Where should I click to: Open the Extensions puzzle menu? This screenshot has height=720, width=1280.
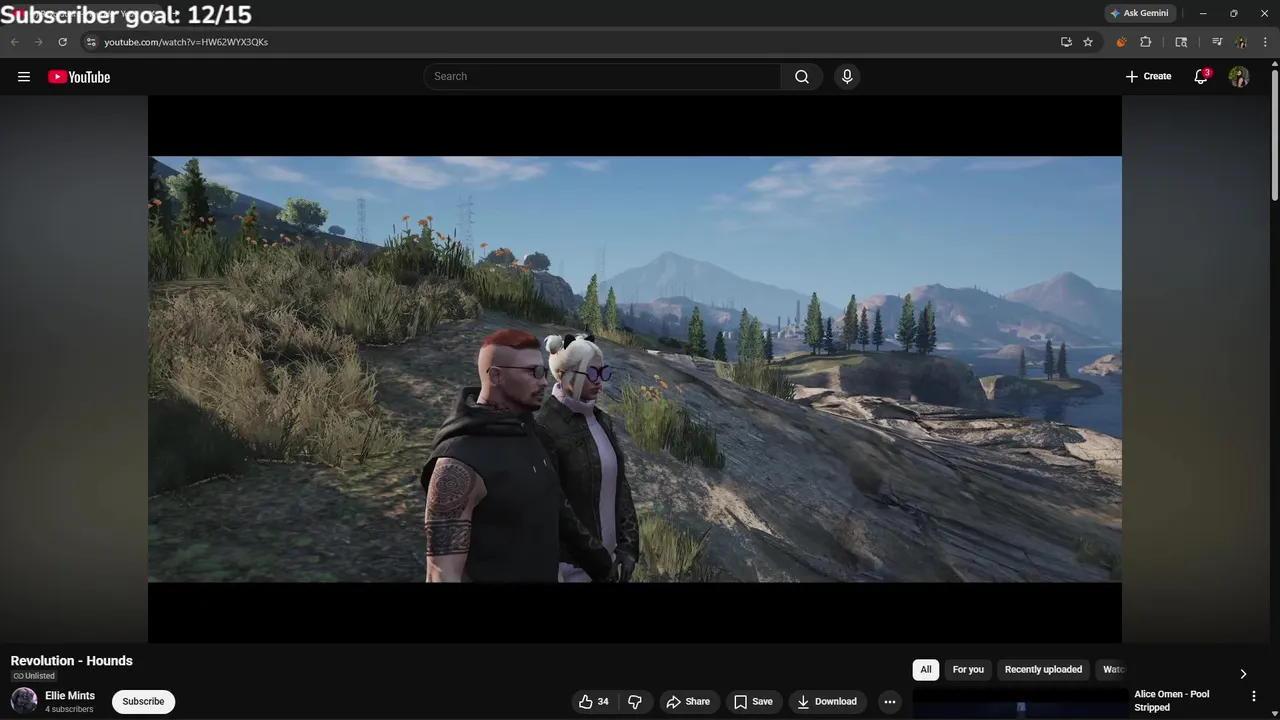point(1146,42)
